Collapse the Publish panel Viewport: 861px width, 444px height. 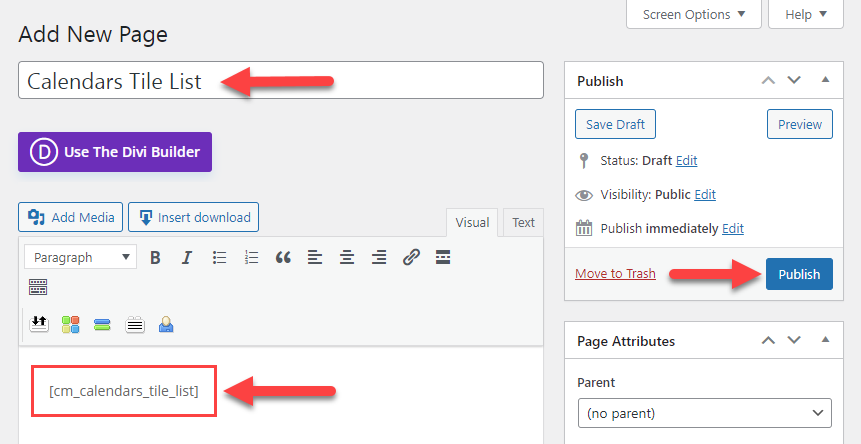[825, 80]
